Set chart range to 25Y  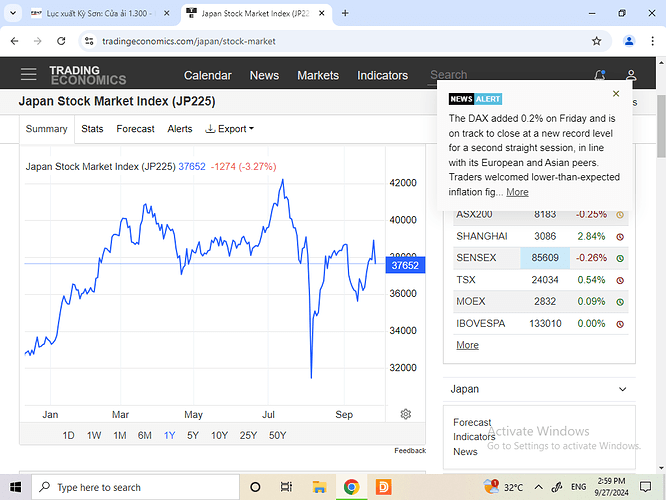[x=248, y=435]
